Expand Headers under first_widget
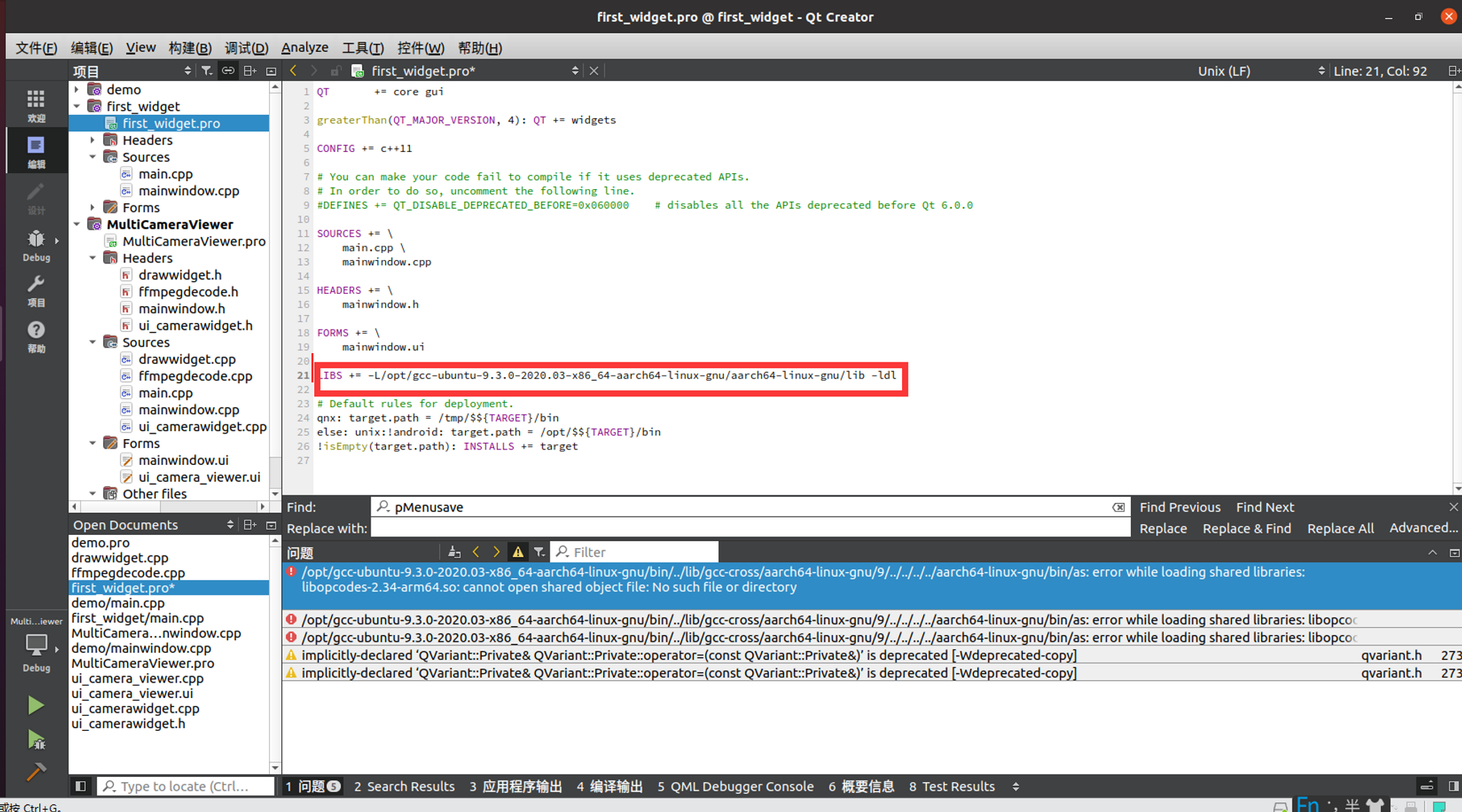This screenshot has width=1462, height=812. pos(93,140)
